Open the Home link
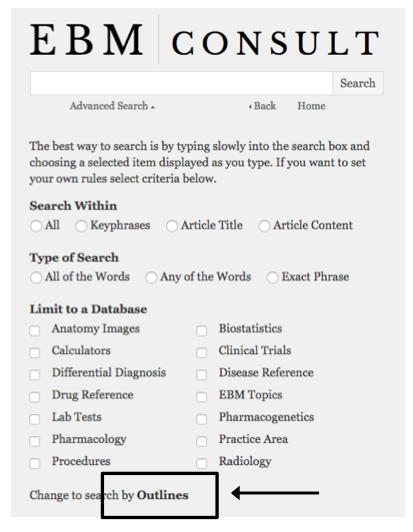The width and height of the screenshot is (413, 532). (x=312, y=106)
